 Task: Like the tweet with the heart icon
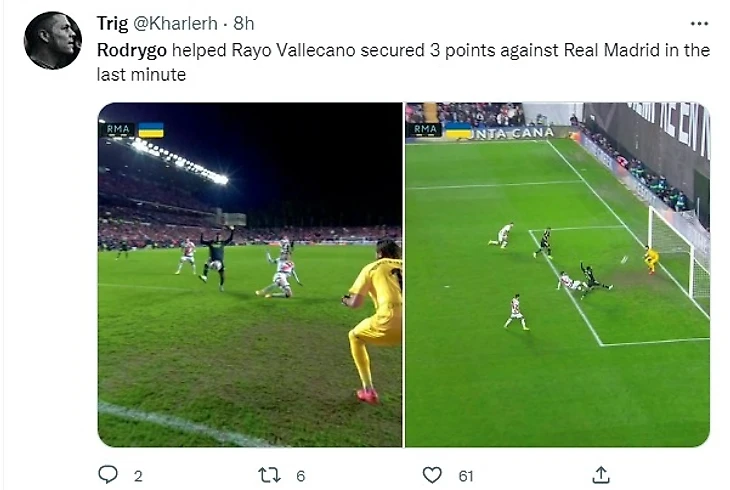coord(432,475)
